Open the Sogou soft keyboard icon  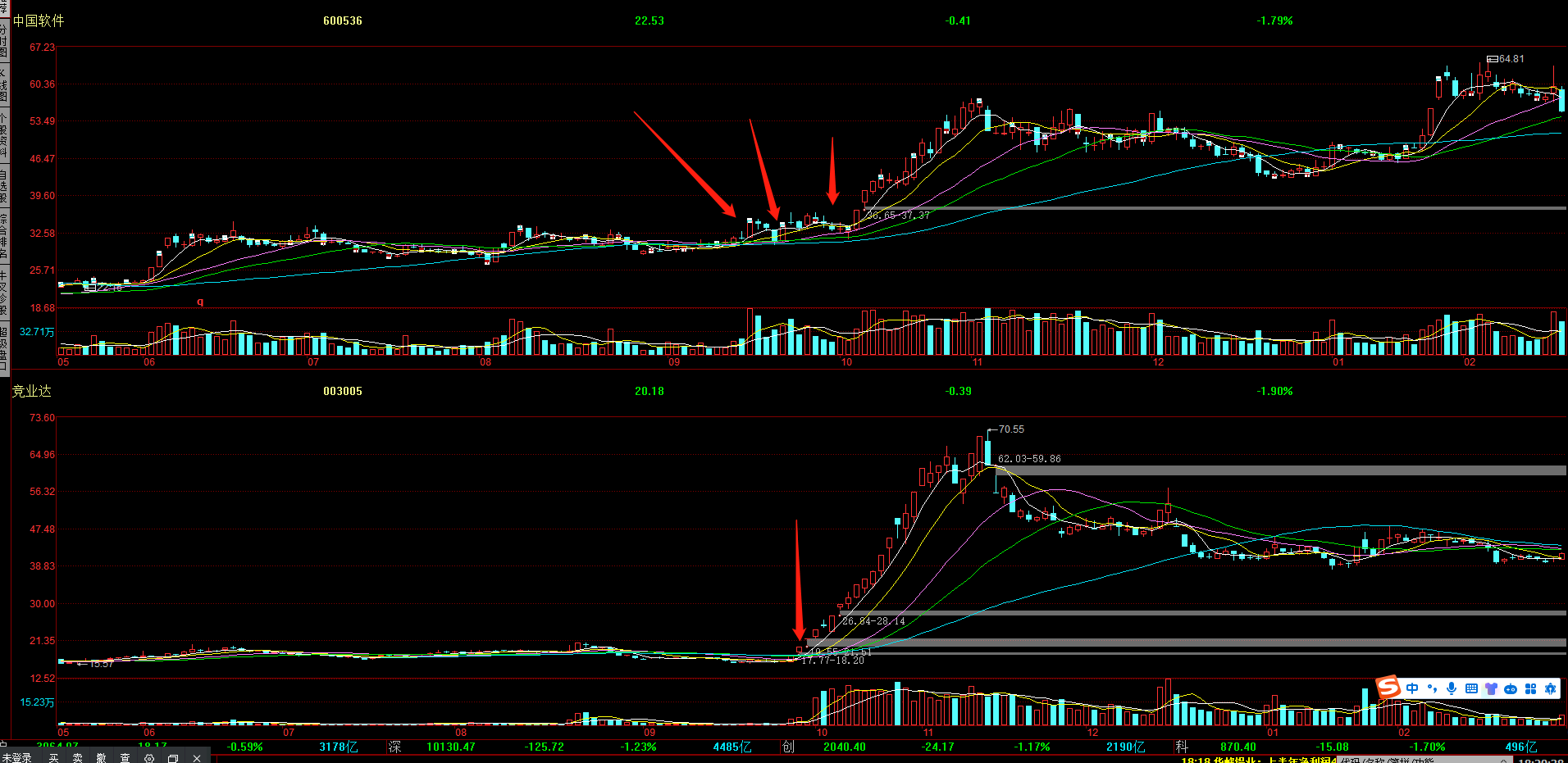[1471, 688]
